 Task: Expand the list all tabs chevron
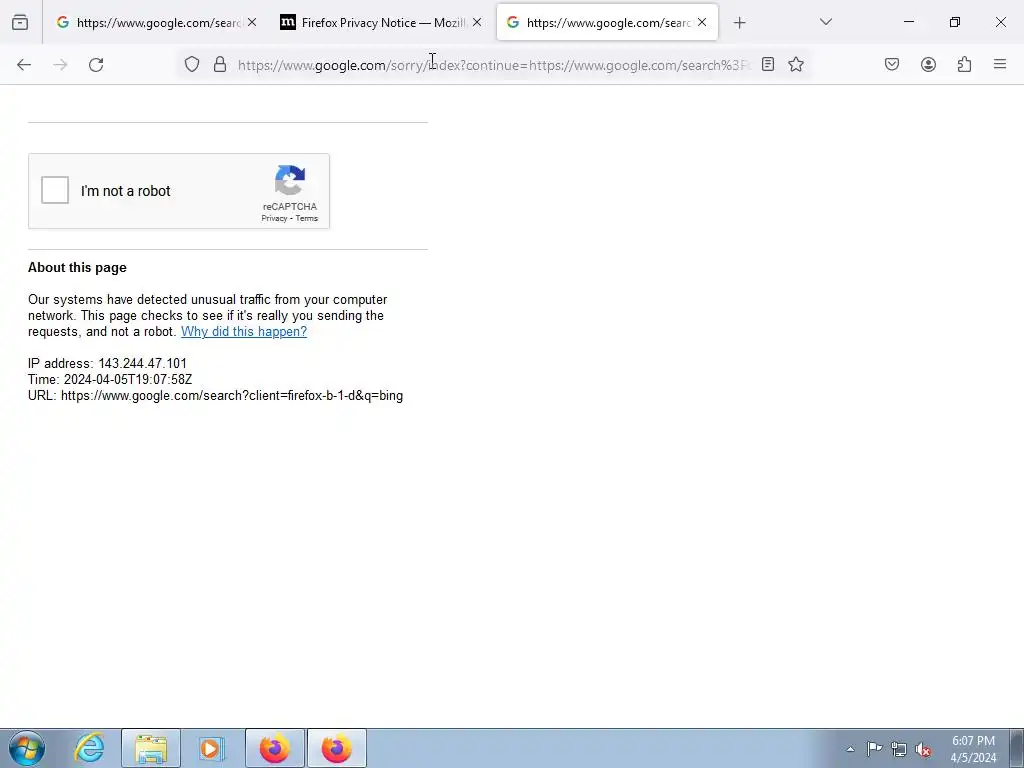click(x=826, y=22)
